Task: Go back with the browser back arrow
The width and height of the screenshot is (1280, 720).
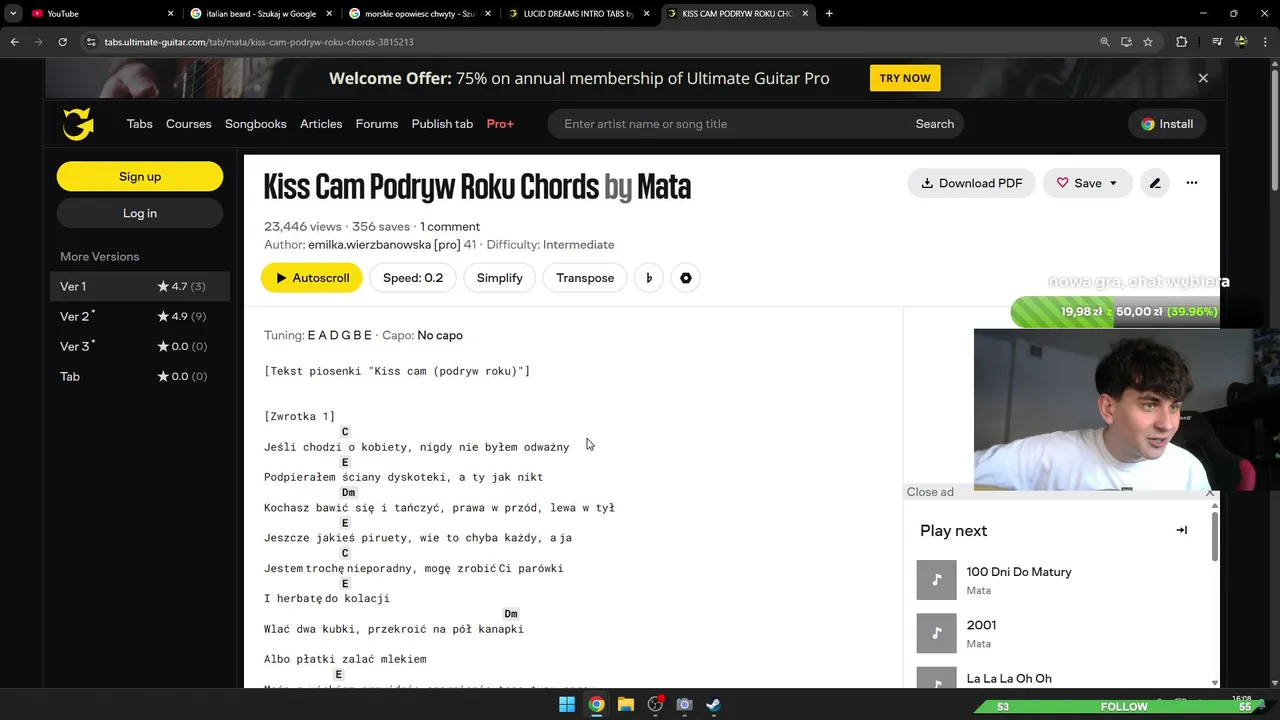Action: coord(14,42)
